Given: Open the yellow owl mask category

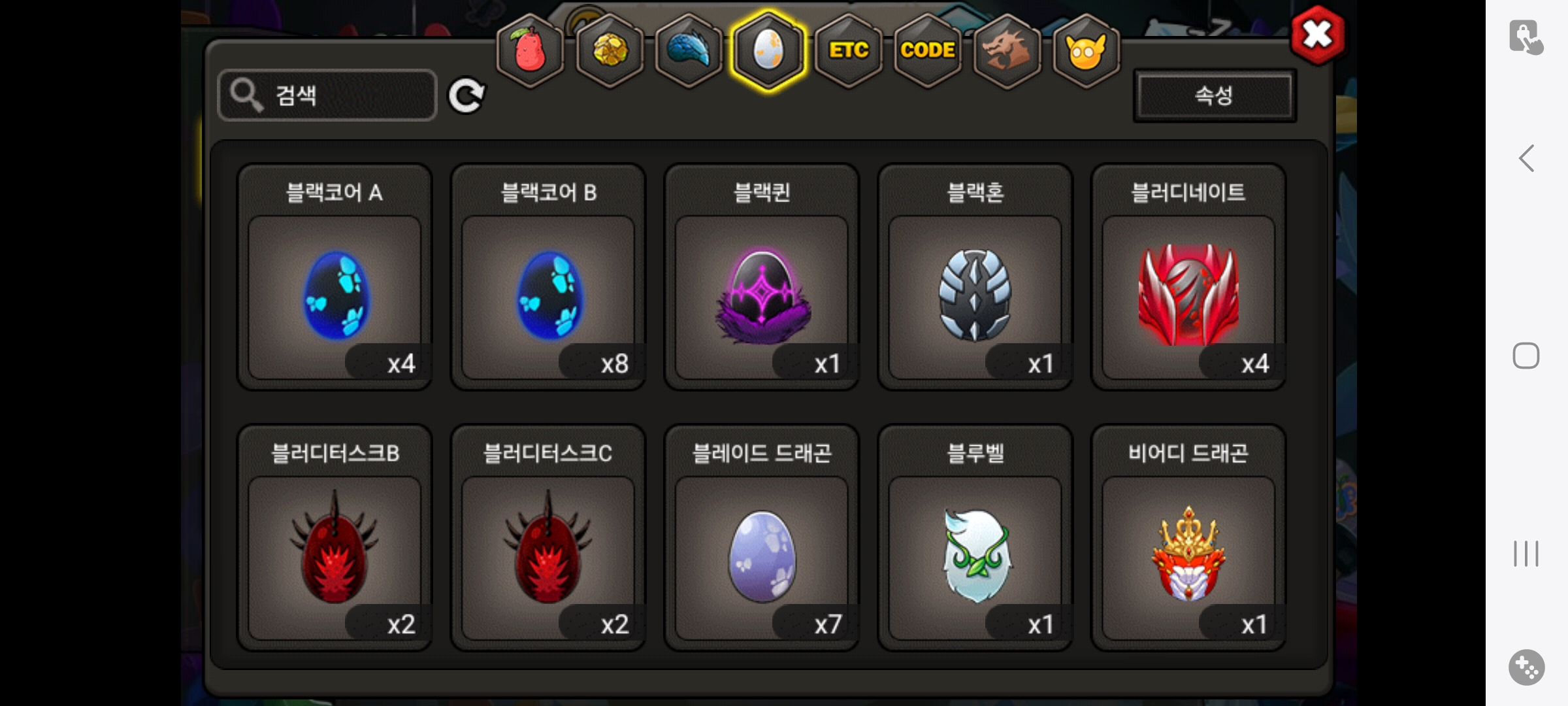Looking at the screenshot, I should pos(1086,50).
